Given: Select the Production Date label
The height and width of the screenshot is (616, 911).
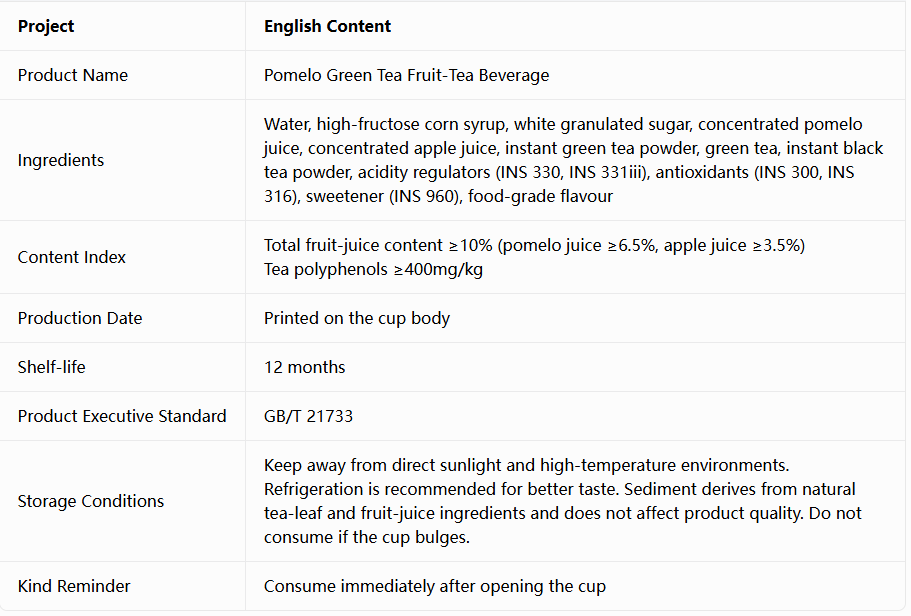Looking at the screenshot, I should (x=80, y=318).
